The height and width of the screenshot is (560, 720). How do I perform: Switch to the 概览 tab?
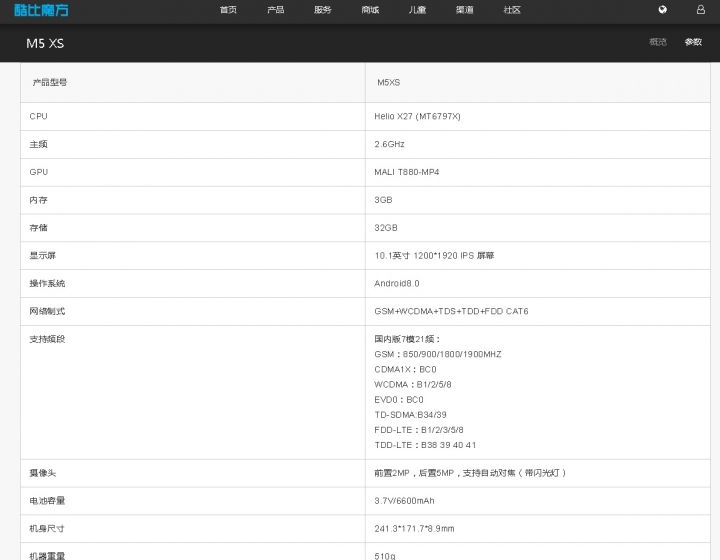[x=658, y=42]
